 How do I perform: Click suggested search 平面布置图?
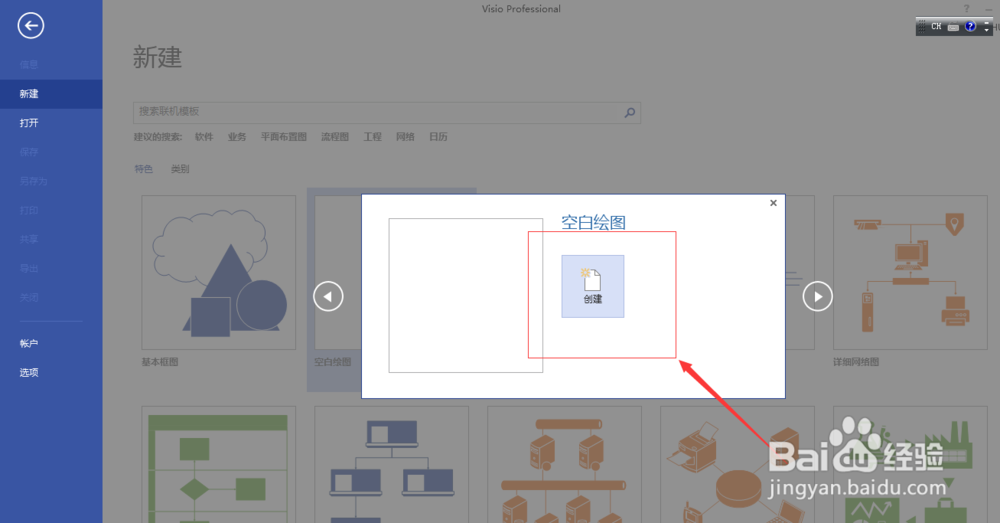(x=284, y=137)
